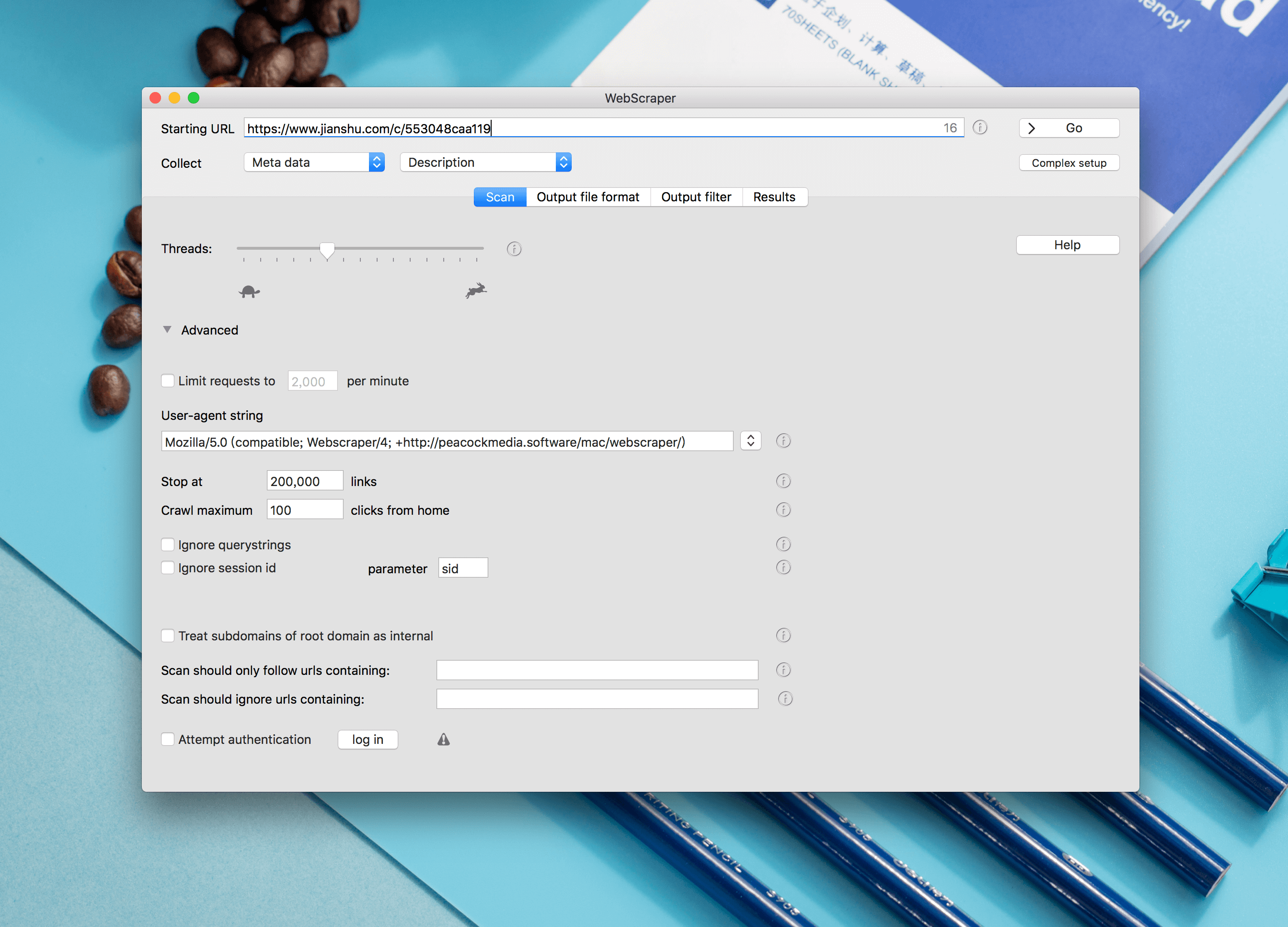Screen dimensions: 1288x927
Task: Click the info icon beside Starting URL
Action: [x=979, y=127]
